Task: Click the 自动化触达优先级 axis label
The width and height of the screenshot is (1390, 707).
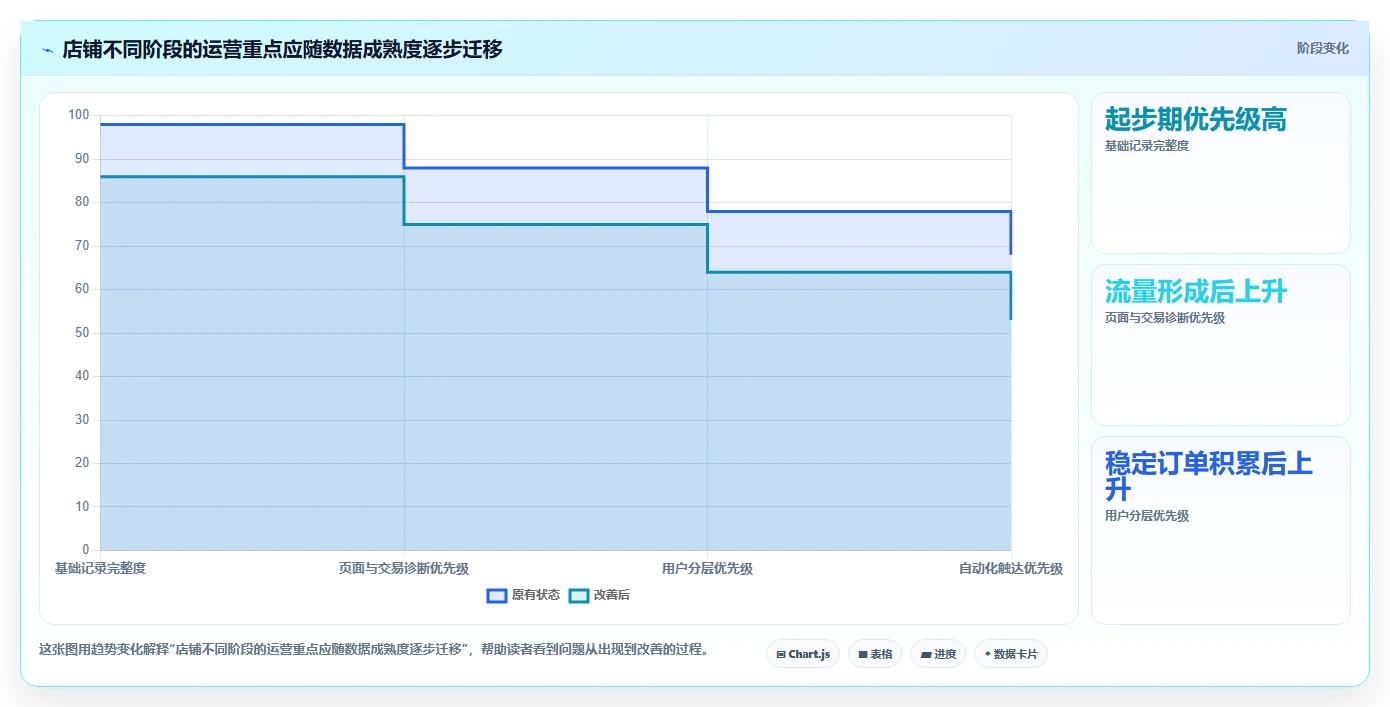Action: tap(1011, 568)
